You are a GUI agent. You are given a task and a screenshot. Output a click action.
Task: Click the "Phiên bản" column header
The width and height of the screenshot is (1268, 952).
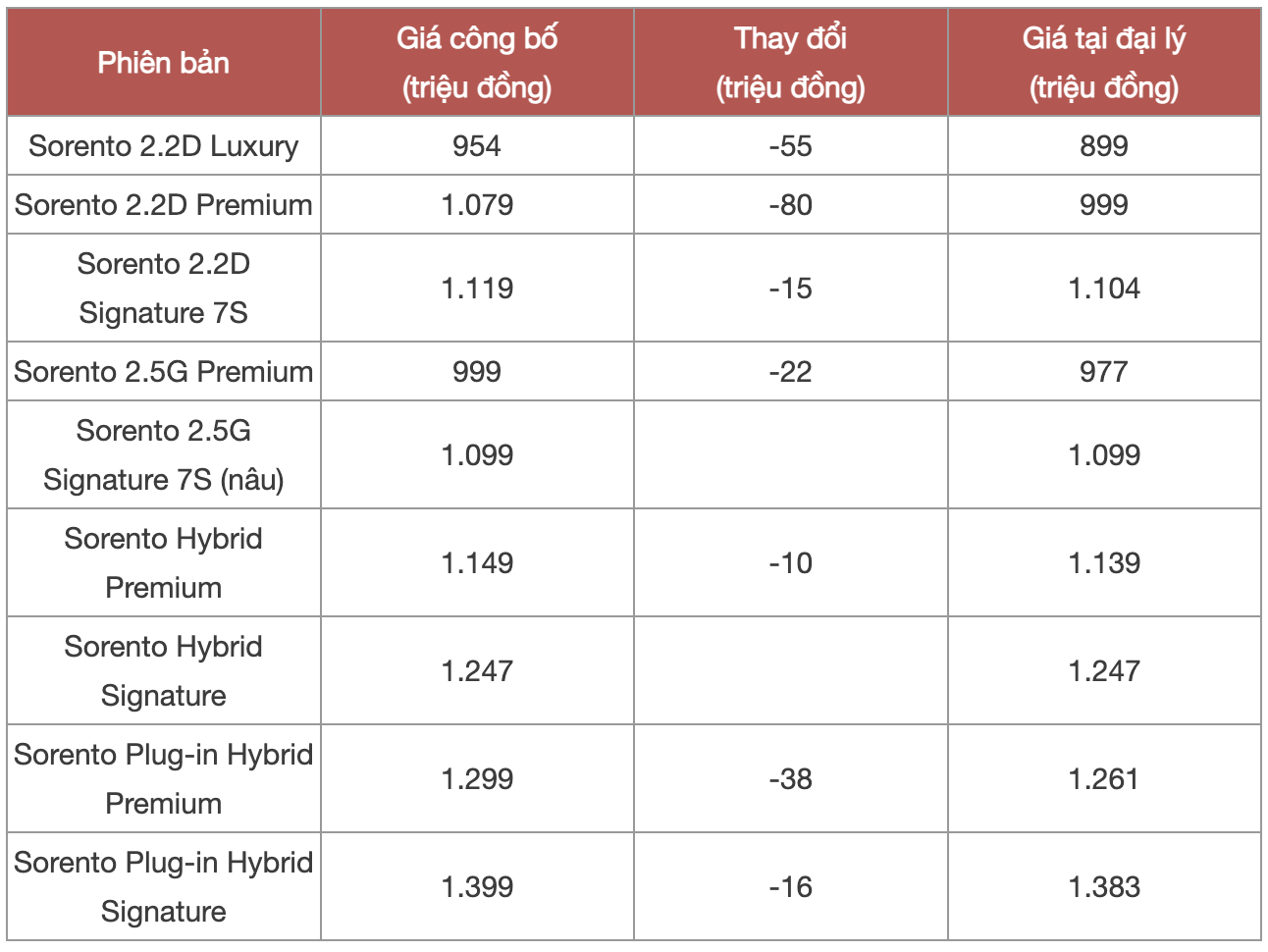(x=164, y=63)
